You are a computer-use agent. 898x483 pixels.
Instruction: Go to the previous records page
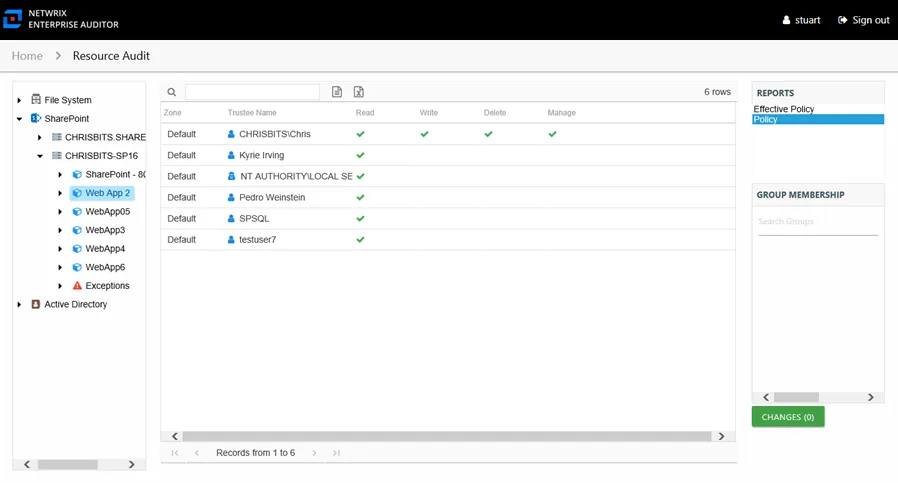(196, 453)
